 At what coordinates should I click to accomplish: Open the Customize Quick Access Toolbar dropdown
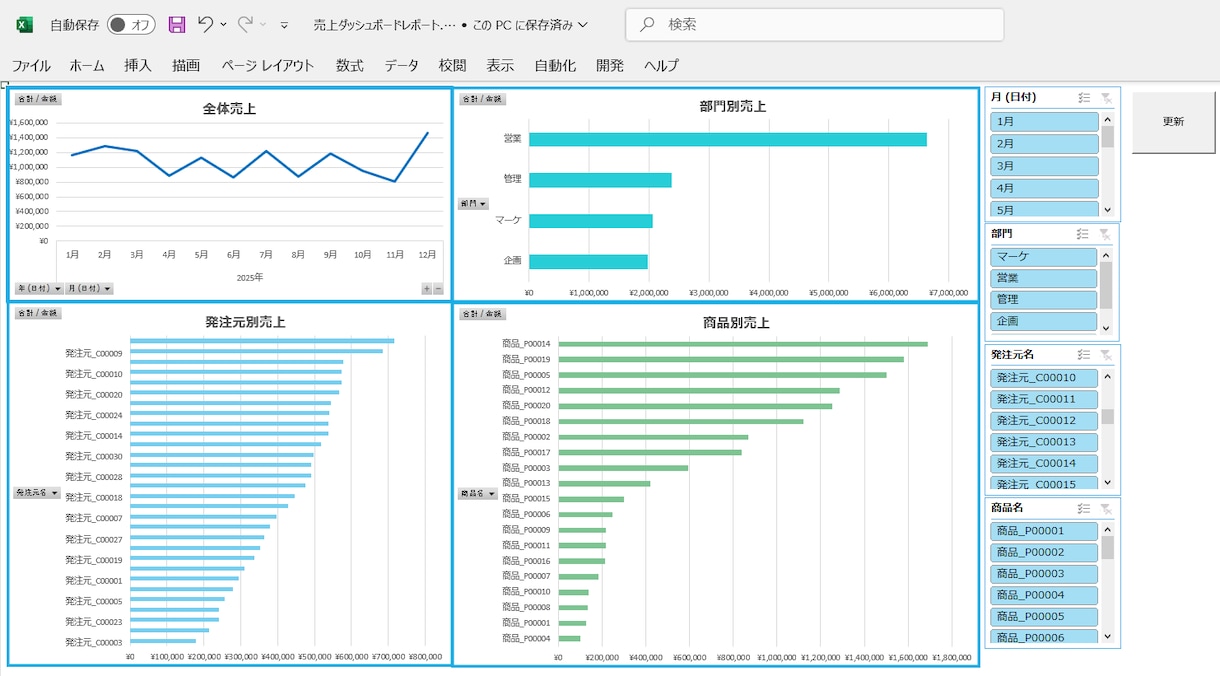(x=284, y=25)
